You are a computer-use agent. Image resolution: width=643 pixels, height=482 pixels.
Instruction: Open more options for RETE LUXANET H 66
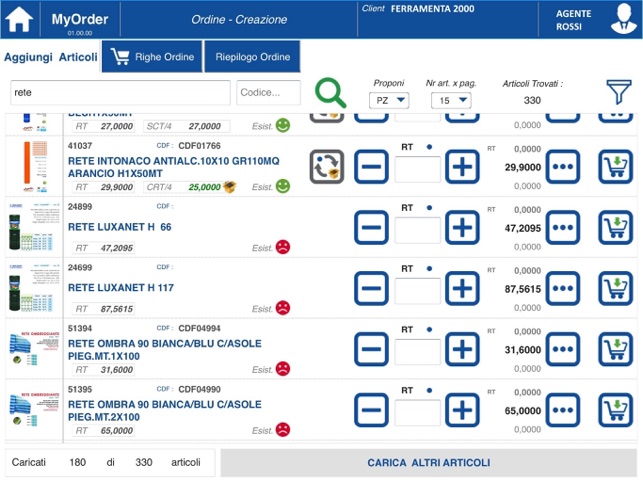(563, 227)
